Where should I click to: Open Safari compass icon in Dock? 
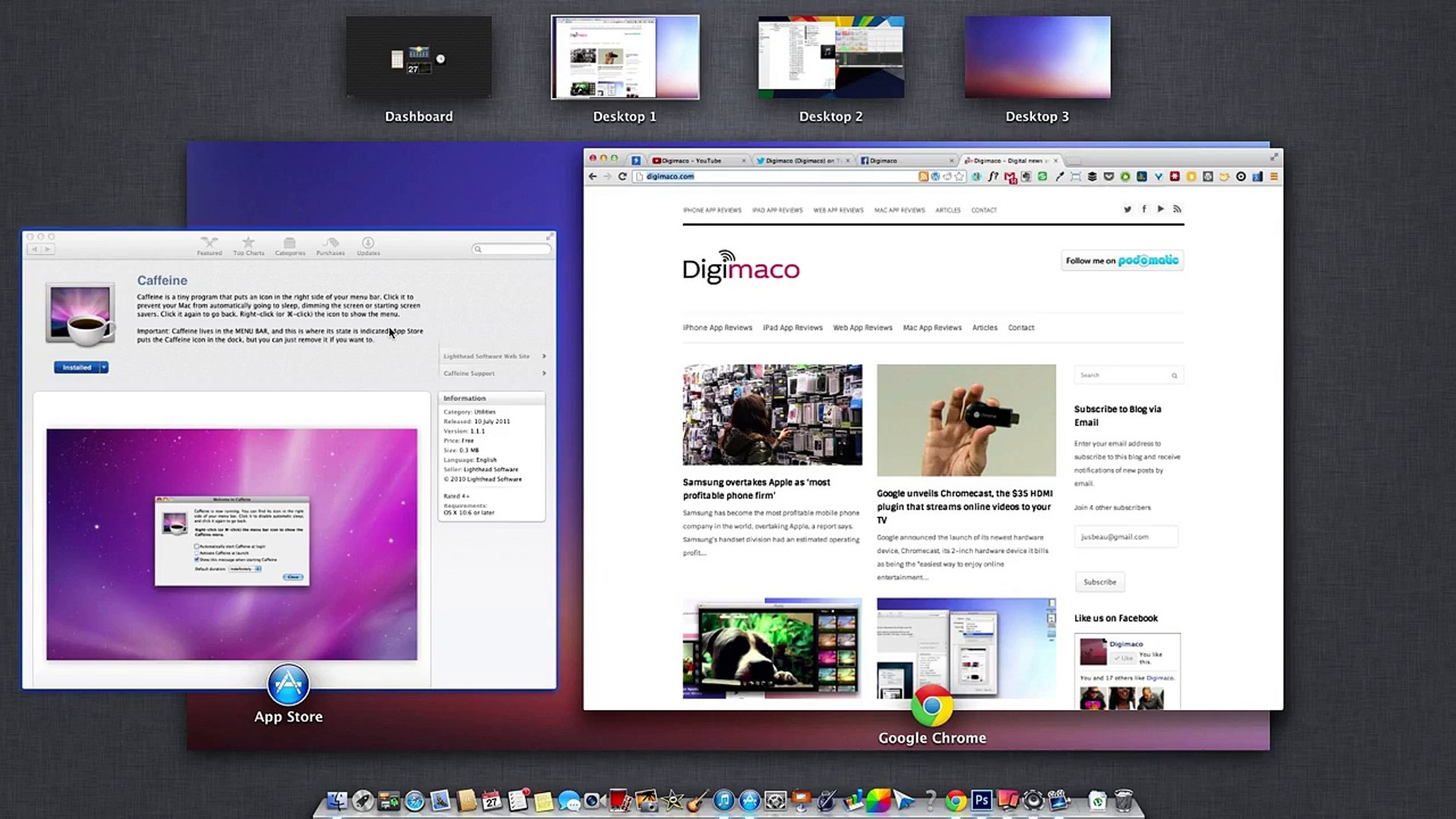click(x=415, y=800)
